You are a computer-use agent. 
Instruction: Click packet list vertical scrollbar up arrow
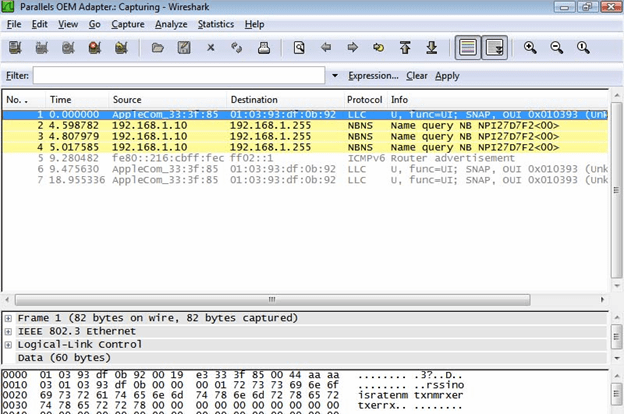pos(617,96)
